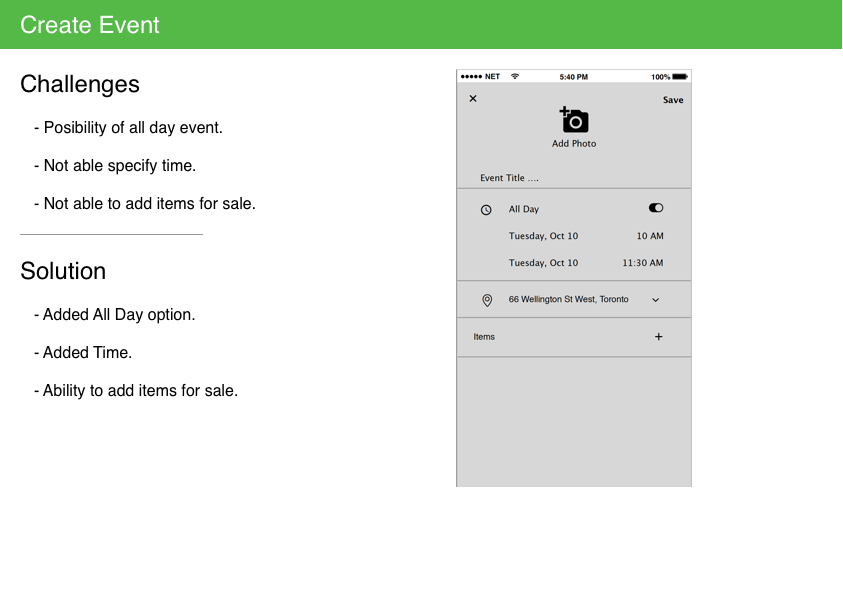Select the Tuesday, Oct 10 start date

541,236
